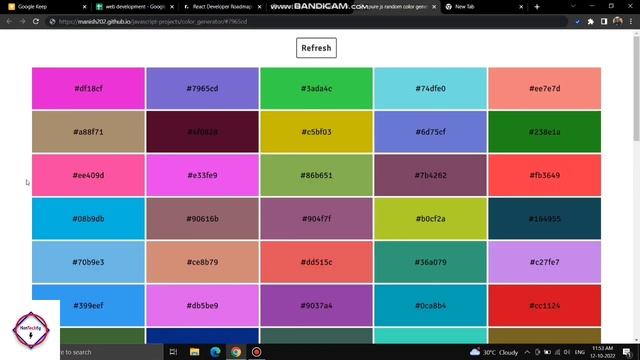The height and width of the screenshot is (360, 640).
Task: Click the #9037a4 violet swatch
Action: click(x=316, y=305)
